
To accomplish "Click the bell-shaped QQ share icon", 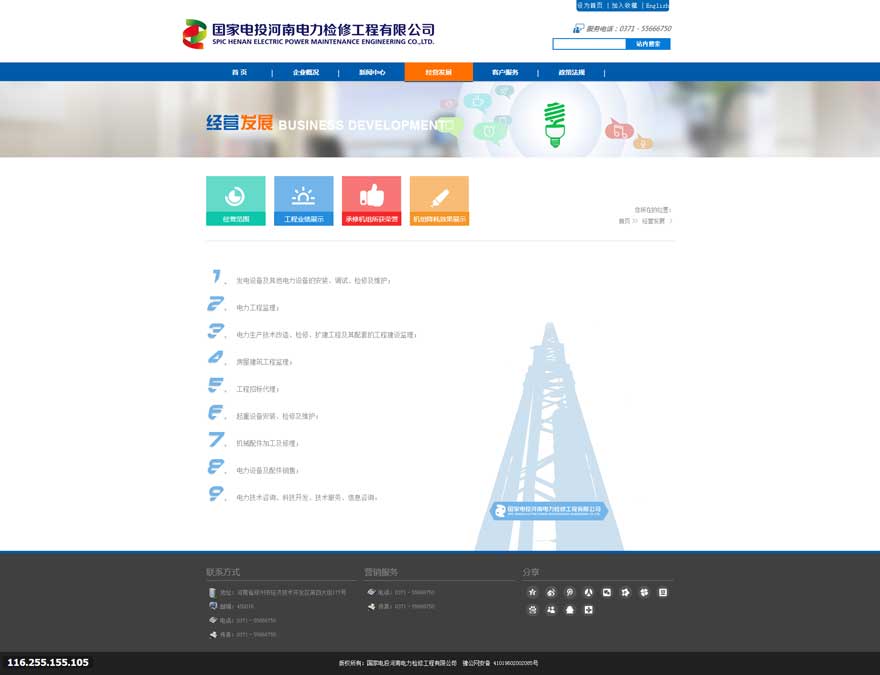I will 570,610.
